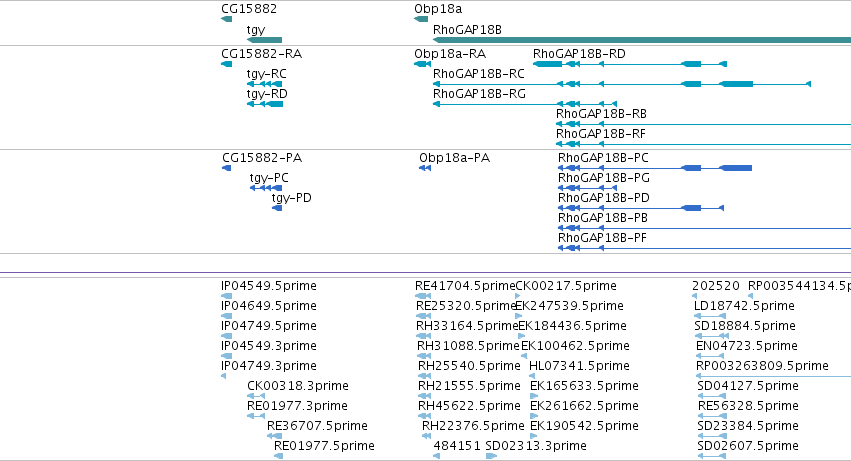The width and height of the screenshot is (851, 461).
Task: Select protein label RhoGAP18B-PC
Action: (603, 158)
